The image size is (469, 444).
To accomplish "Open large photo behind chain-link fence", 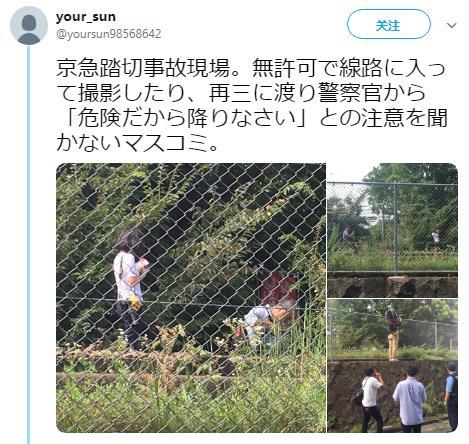I will [191, 298].
